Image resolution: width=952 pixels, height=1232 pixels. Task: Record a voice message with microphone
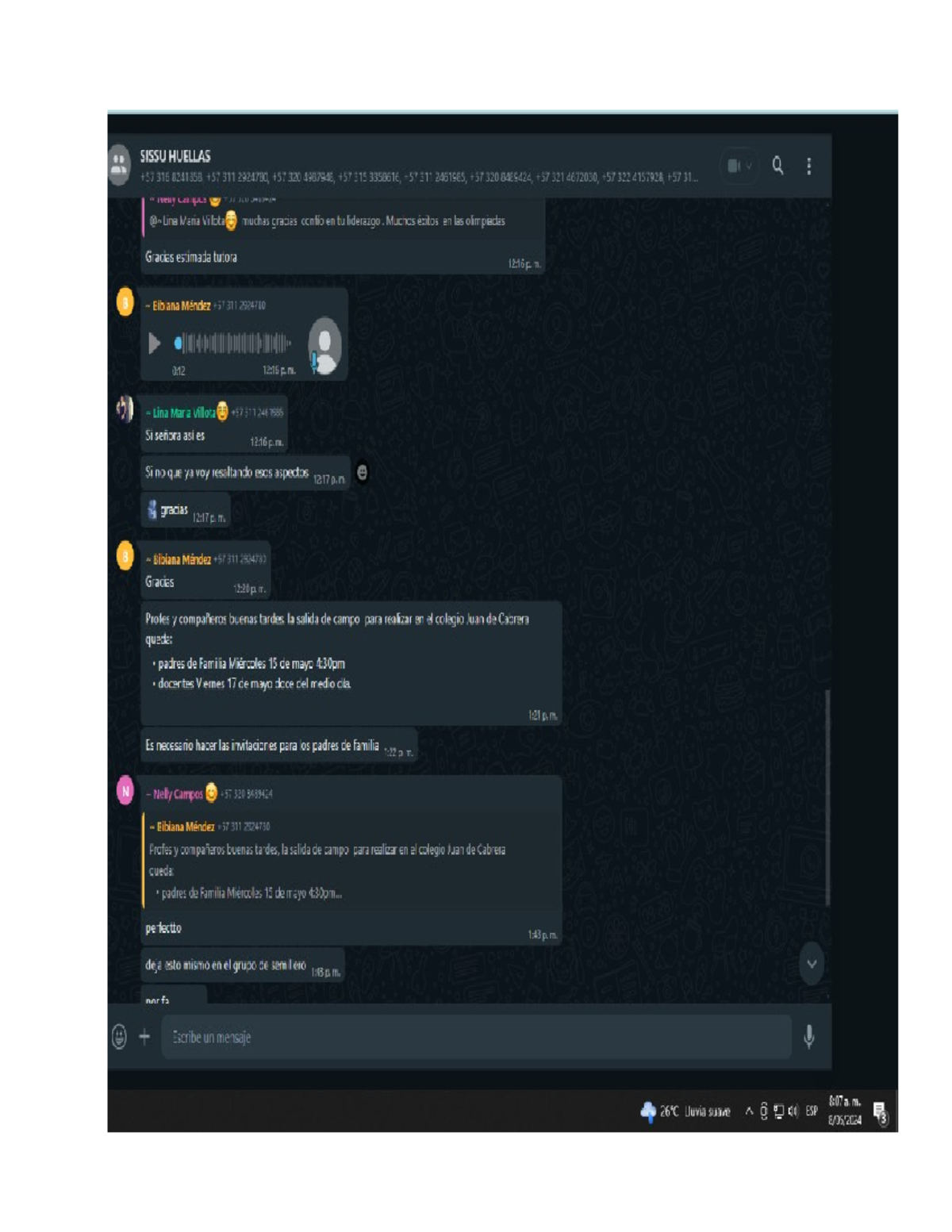point(808,1036)
